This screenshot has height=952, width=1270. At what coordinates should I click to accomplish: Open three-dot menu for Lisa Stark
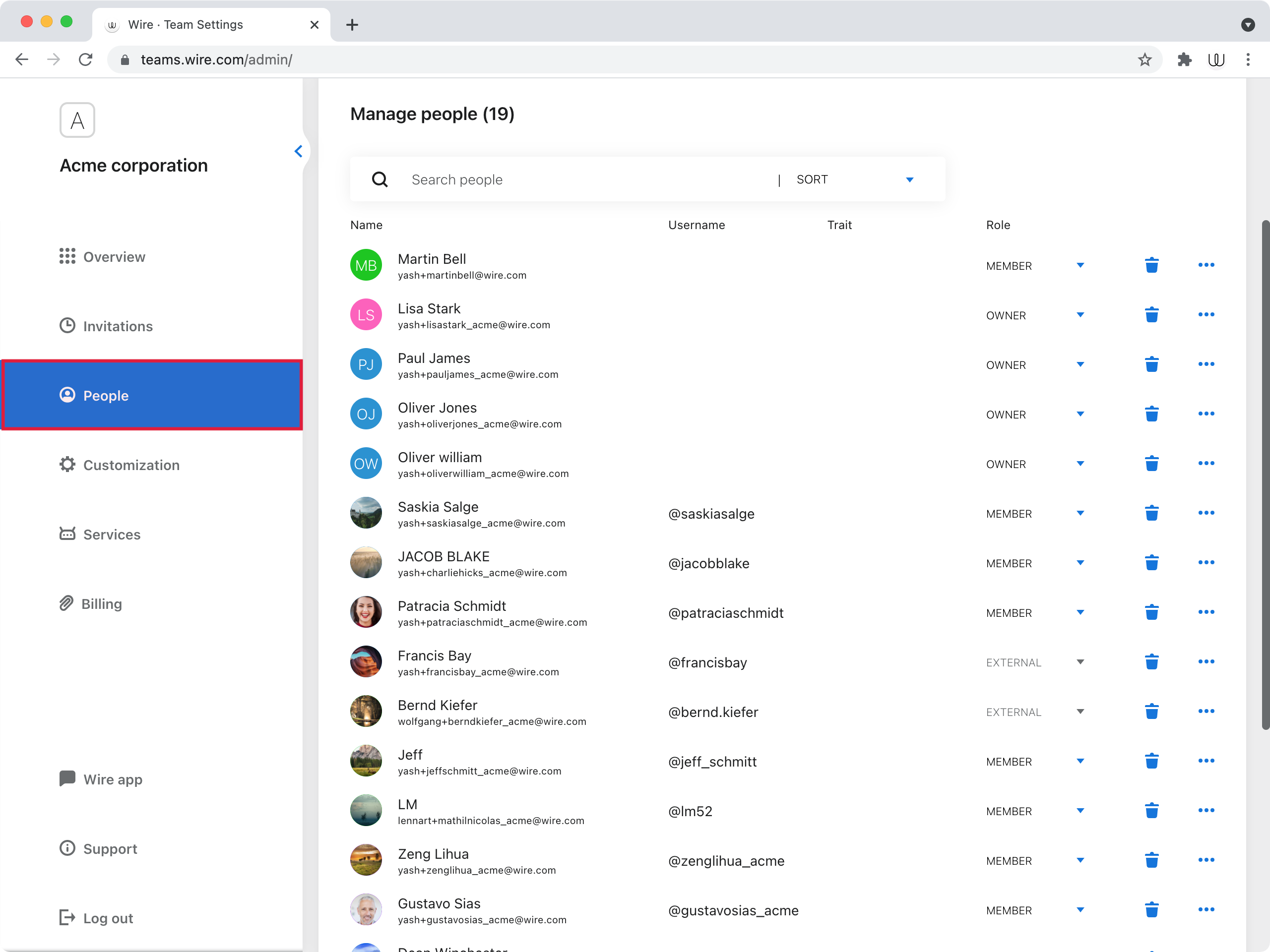tap(1206, 314)
